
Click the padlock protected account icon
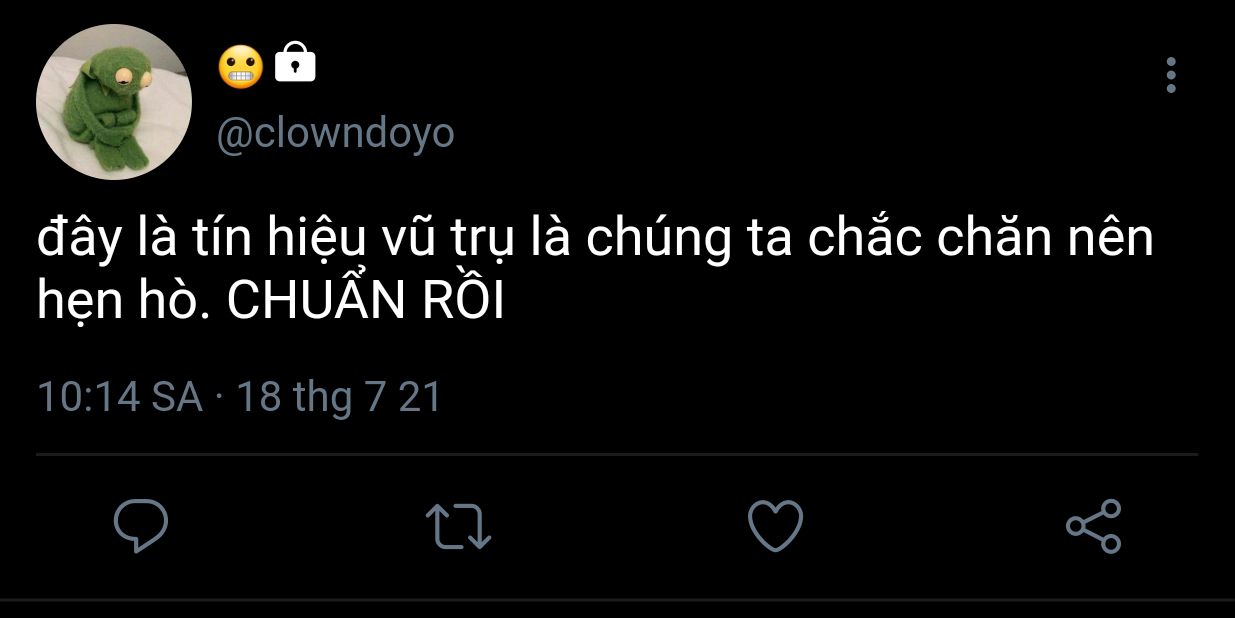(294, 62)
